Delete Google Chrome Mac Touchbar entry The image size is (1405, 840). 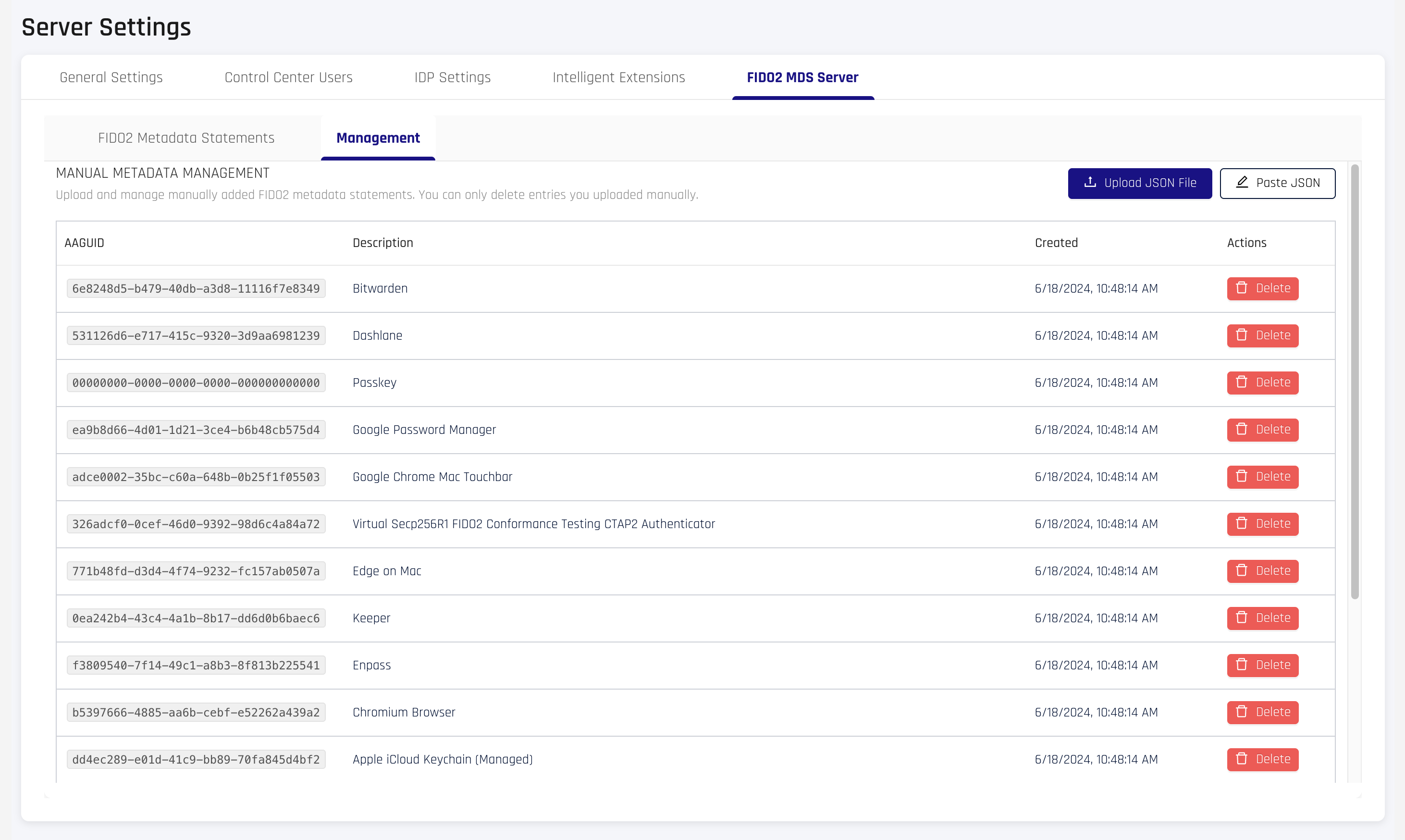pos(1262,477)
